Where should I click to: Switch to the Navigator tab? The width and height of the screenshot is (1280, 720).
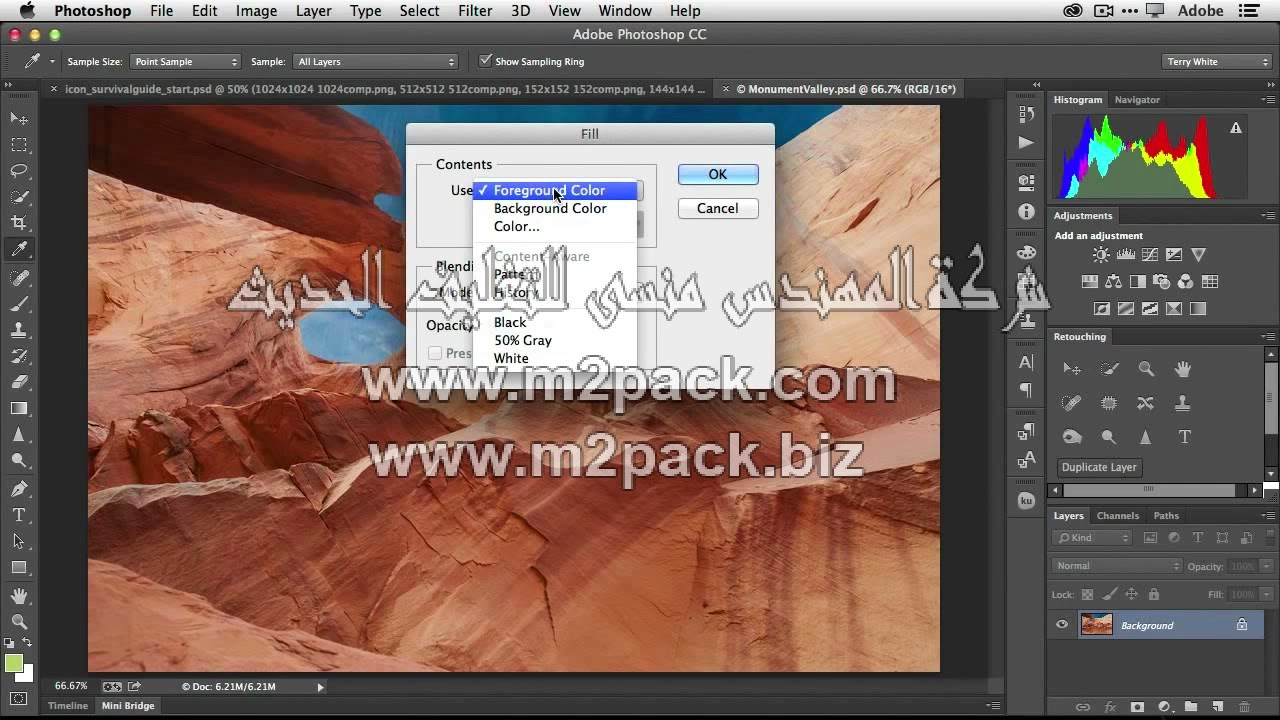point(1137,100)
